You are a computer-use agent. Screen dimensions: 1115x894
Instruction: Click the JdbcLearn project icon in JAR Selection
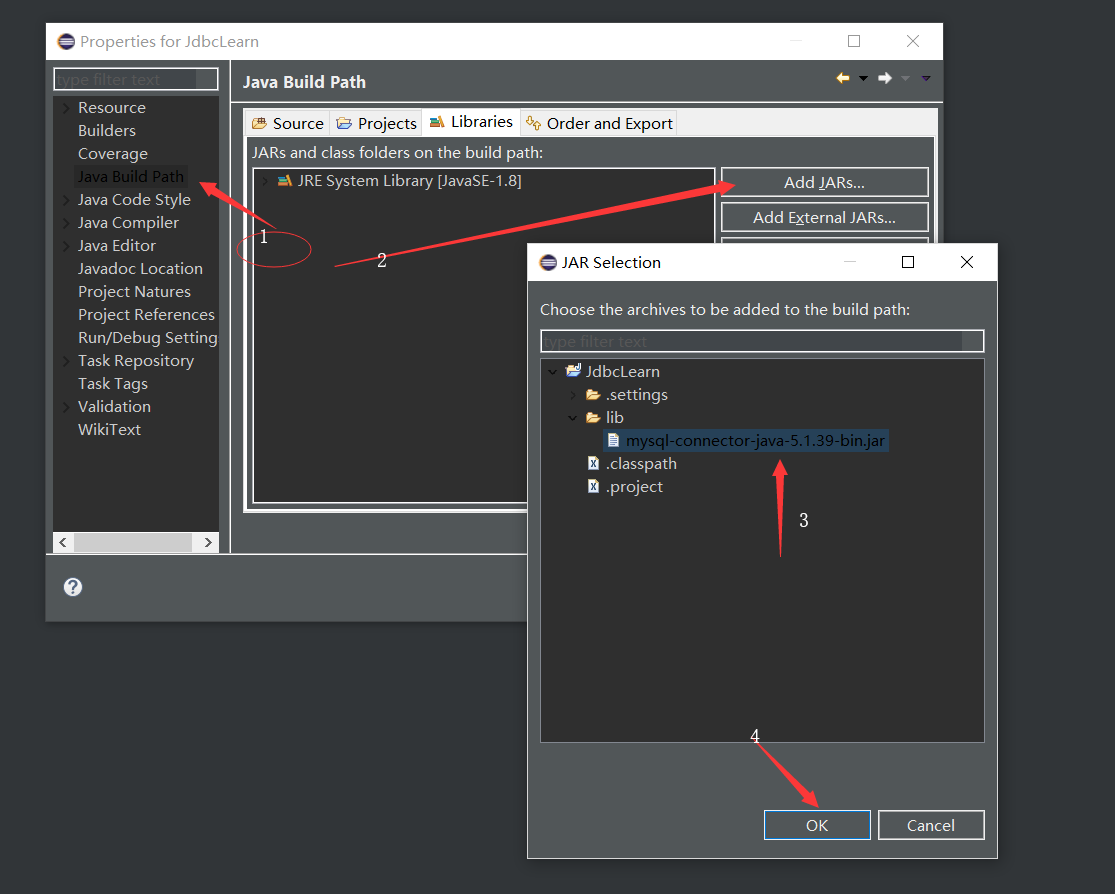pyautogui.click(x=573, y=371)
